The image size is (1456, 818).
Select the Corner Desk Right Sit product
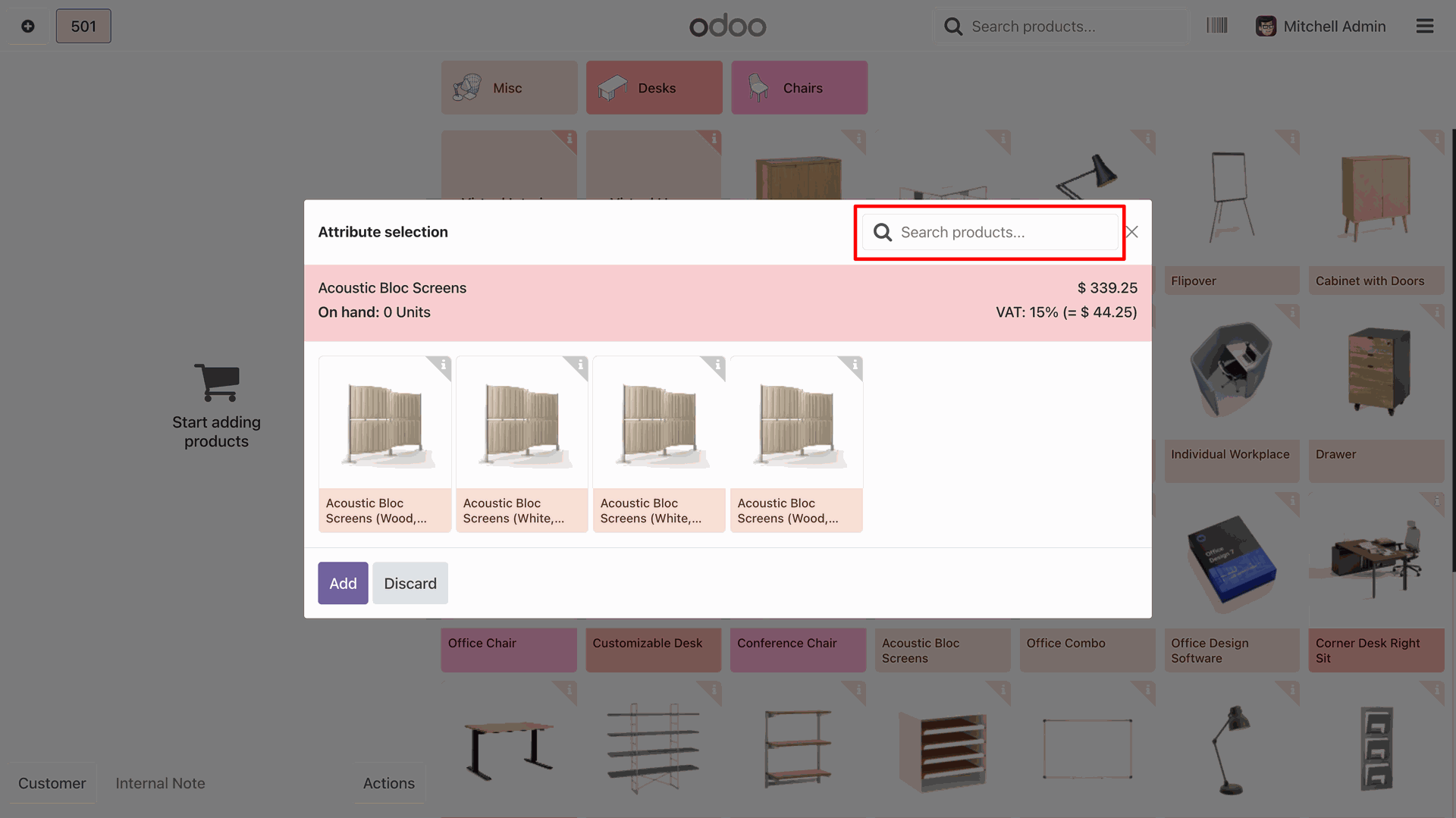1376,582
